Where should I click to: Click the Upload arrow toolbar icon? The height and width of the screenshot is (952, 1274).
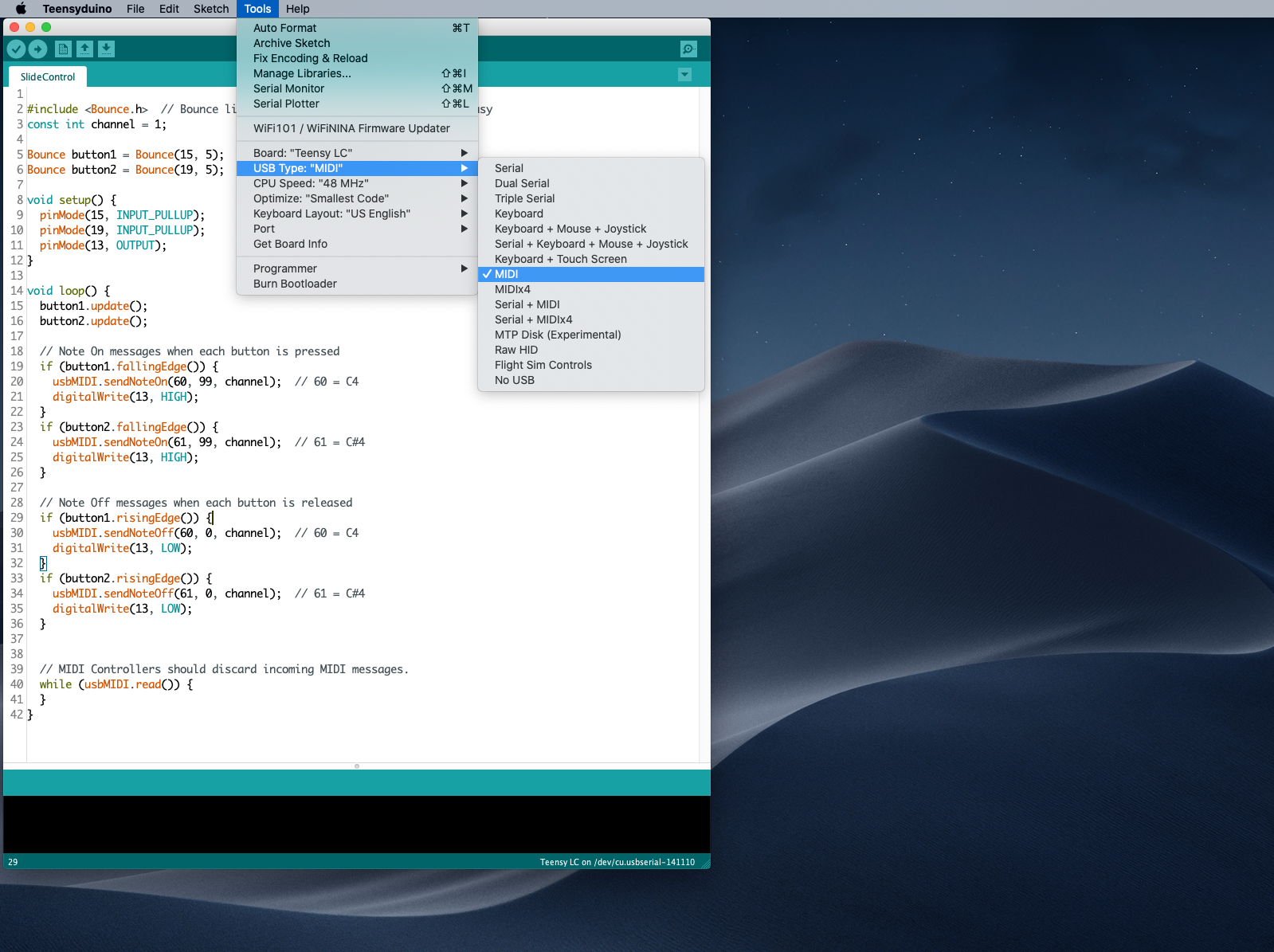click(38, 49)
